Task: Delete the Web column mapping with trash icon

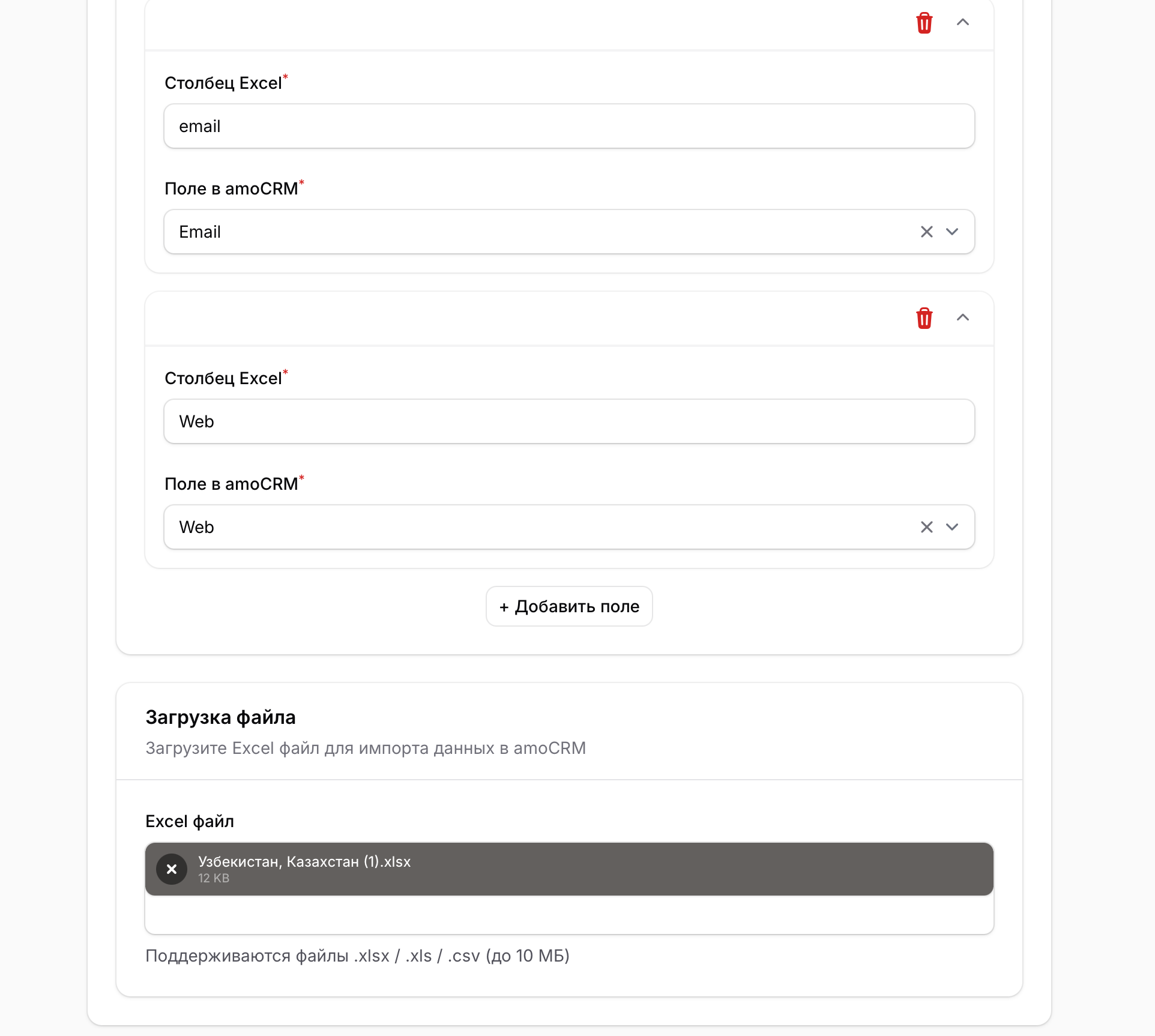Action: (924, 318)
